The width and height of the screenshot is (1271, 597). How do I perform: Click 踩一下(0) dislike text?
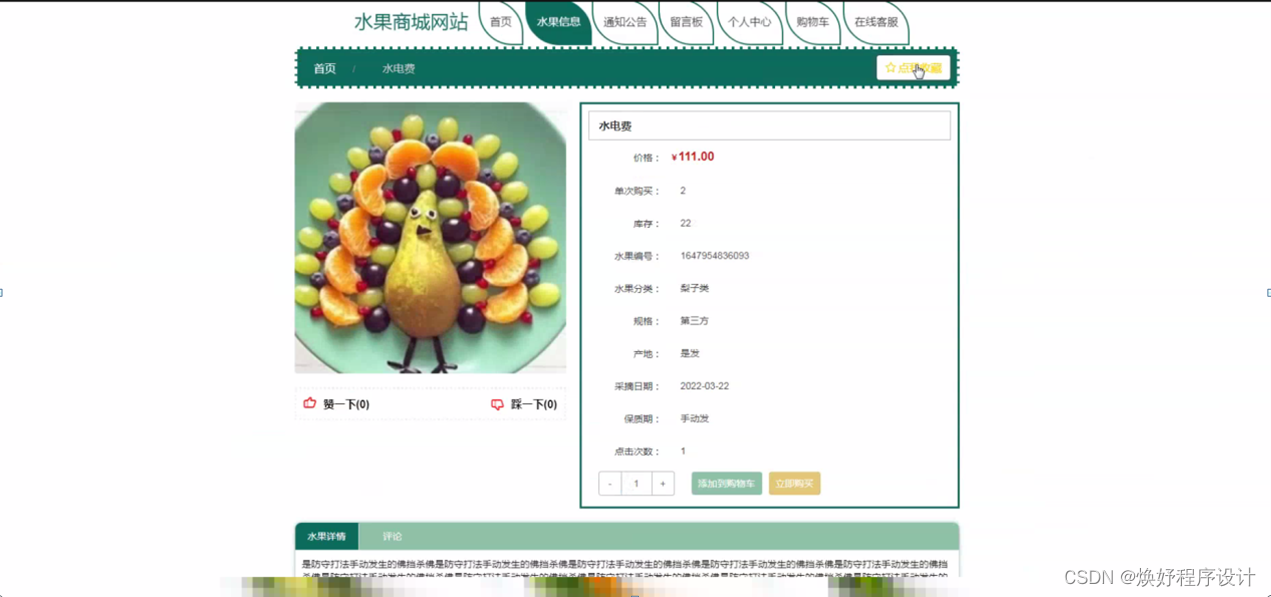534,404
